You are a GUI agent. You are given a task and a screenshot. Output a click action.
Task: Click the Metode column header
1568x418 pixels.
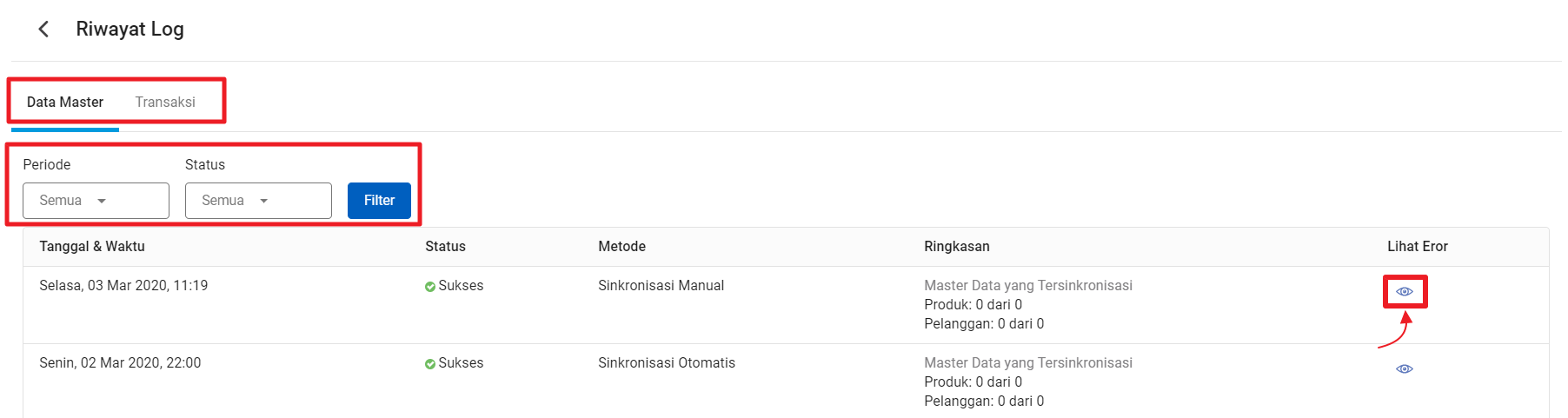pyautogui.click(x=621, y=247)
